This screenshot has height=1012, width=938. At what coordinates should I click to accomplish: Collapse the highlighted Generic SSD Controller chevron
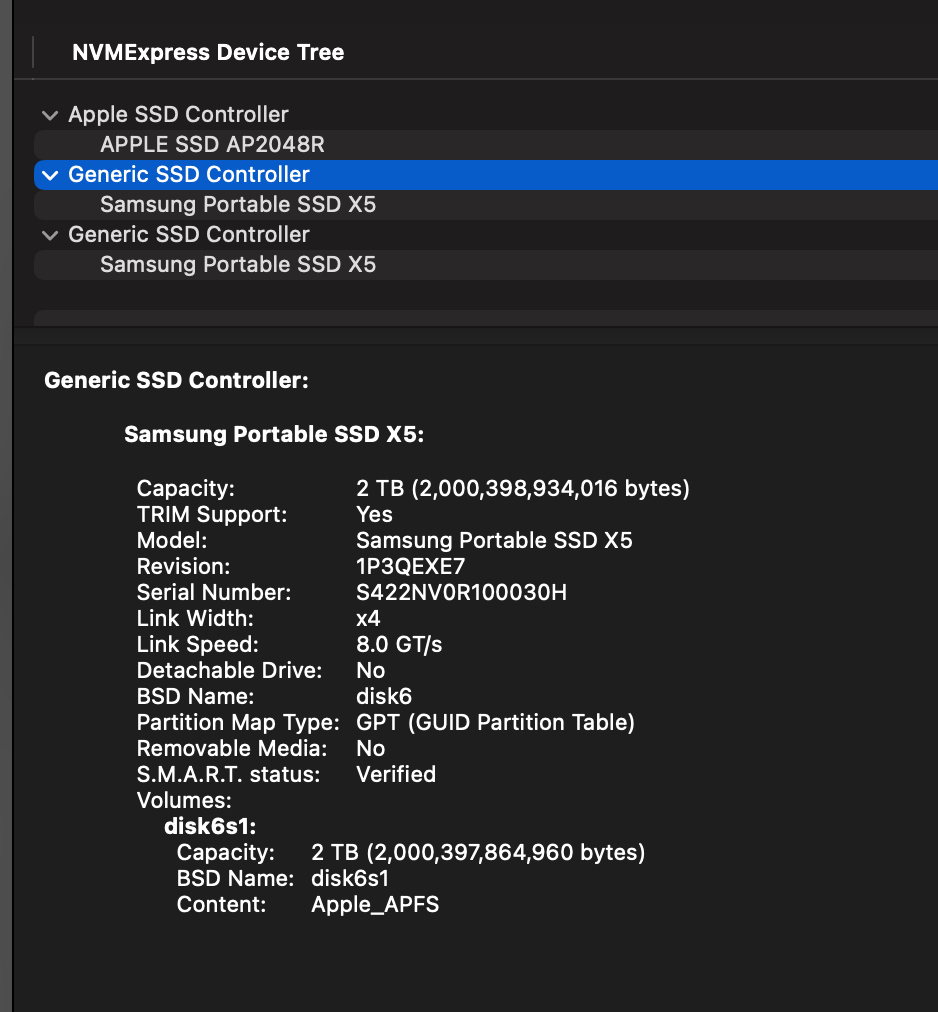(x=50, y=176)
